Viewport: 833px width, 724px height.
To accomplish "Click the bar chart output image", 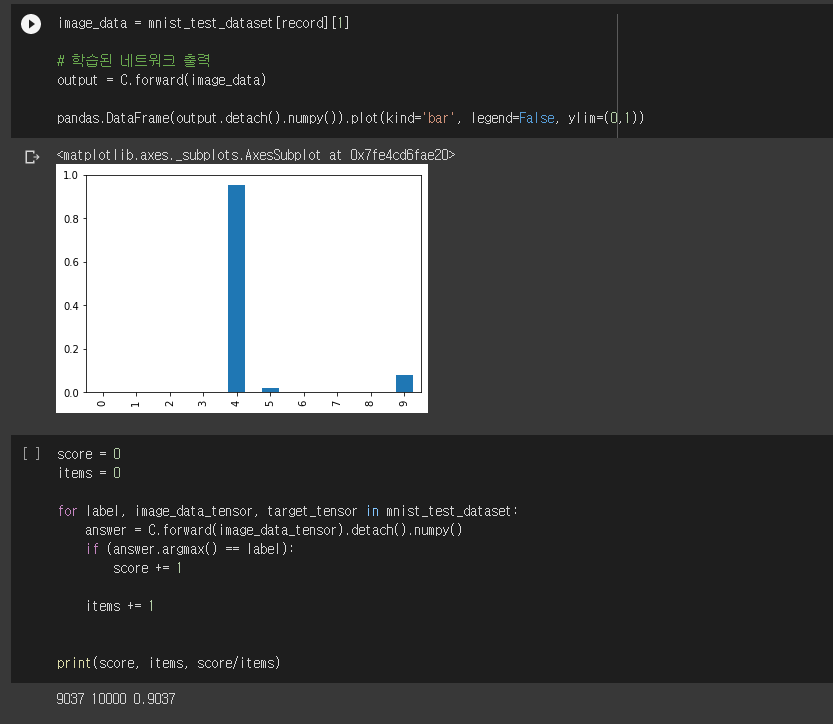I will [242, 288].
